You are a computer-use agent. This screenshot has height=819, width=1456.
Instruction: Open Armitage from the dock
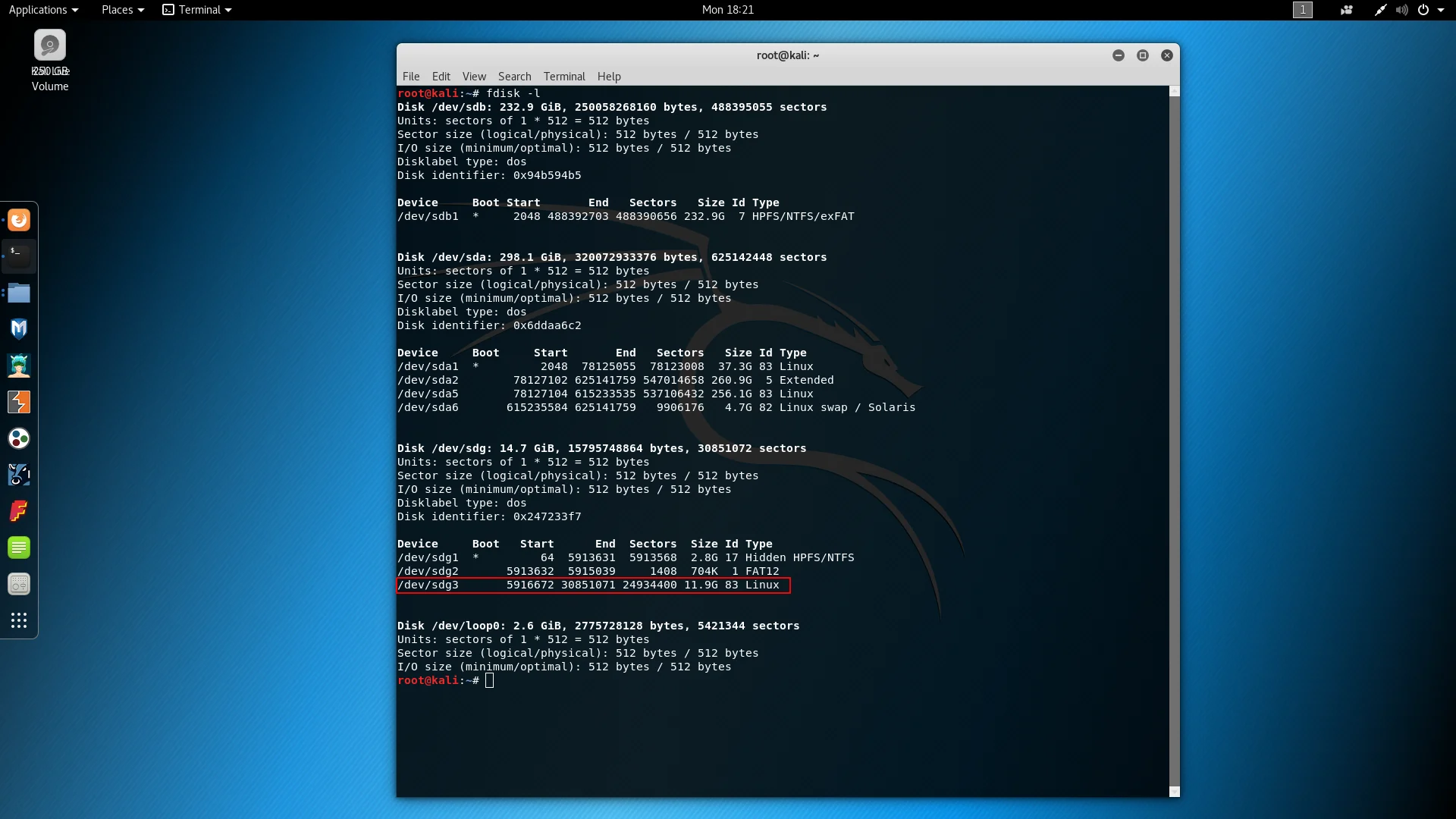pyautogui.click(x=19, y=366)
